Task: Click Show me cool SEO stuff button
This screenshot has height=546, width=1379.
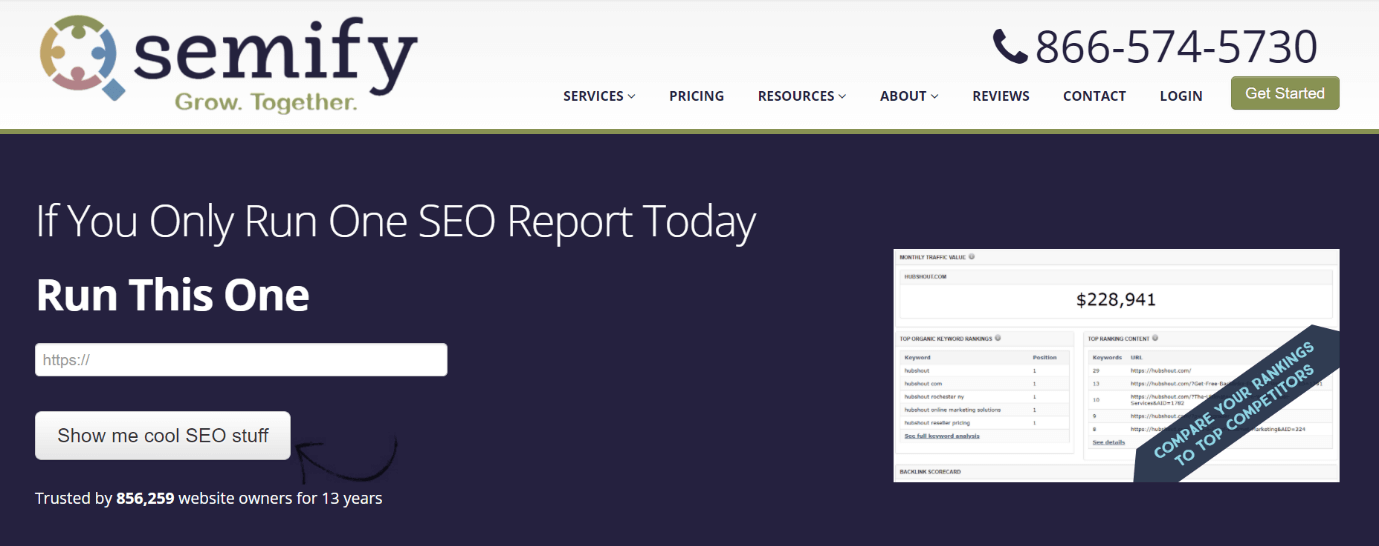Action: coord(163,435)
